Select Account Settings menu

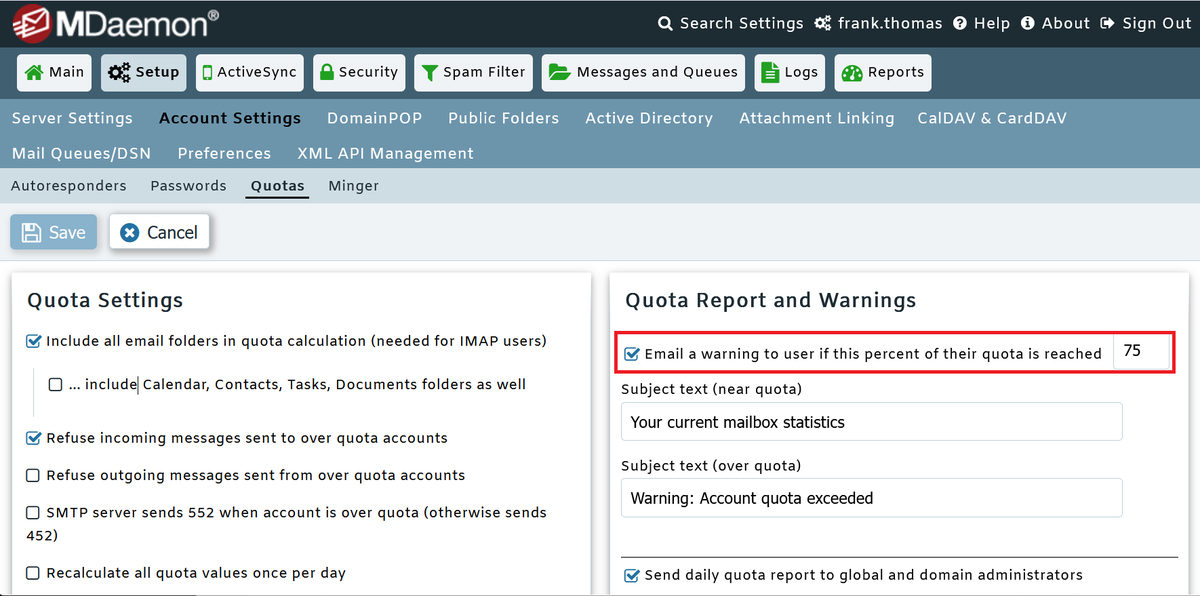pos(230,118)
